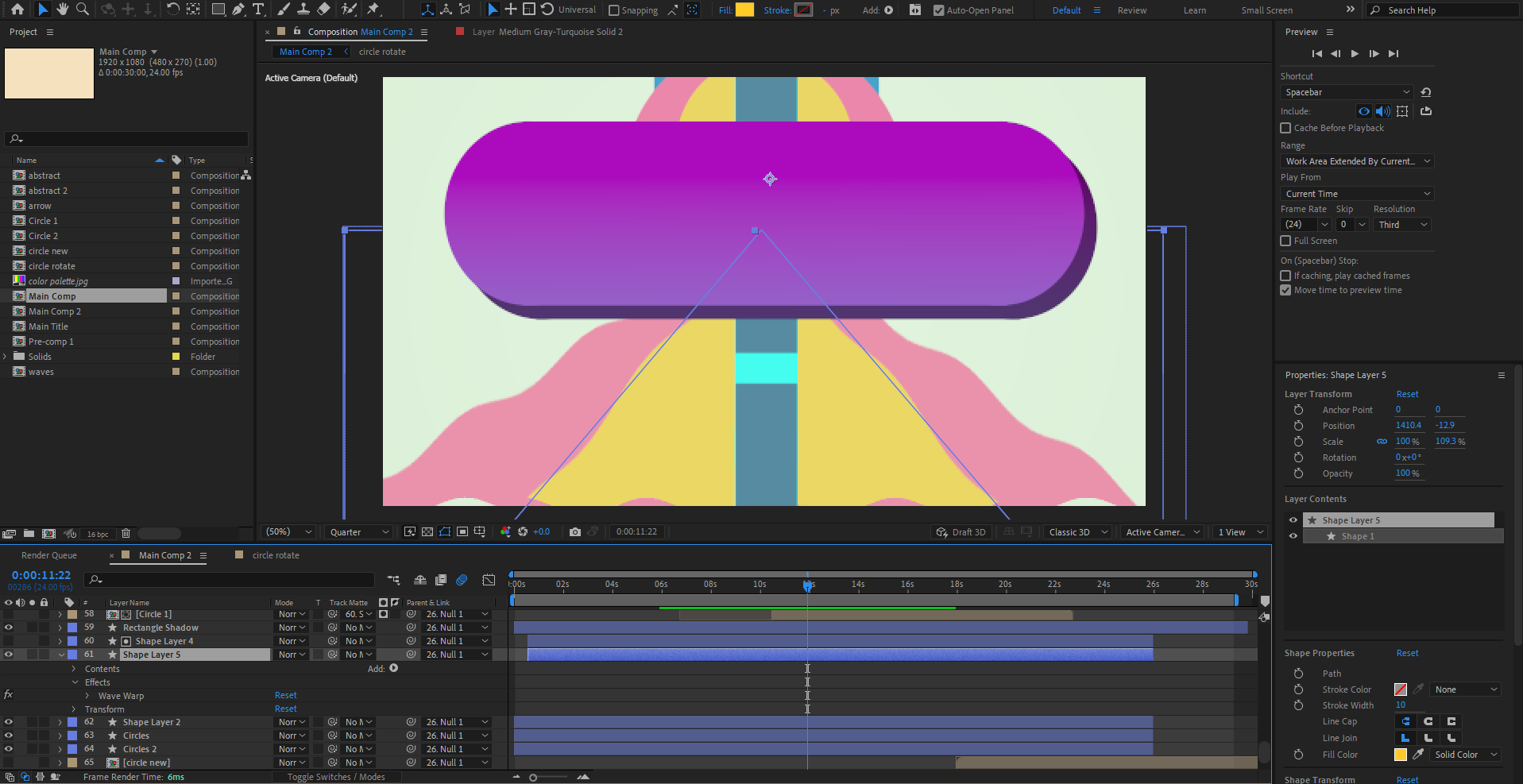Select the Rotation tool
The image size is (1523, 784).
tap(172, 10)
